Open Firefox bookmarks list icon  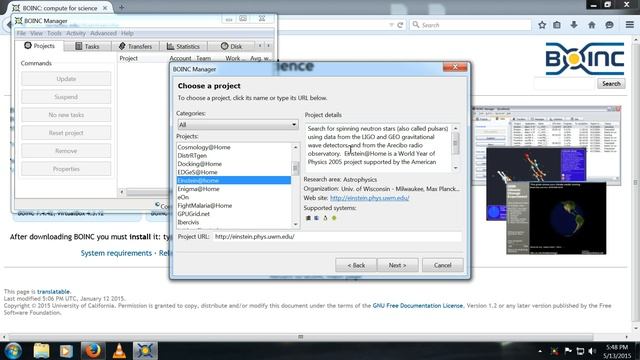557,25
